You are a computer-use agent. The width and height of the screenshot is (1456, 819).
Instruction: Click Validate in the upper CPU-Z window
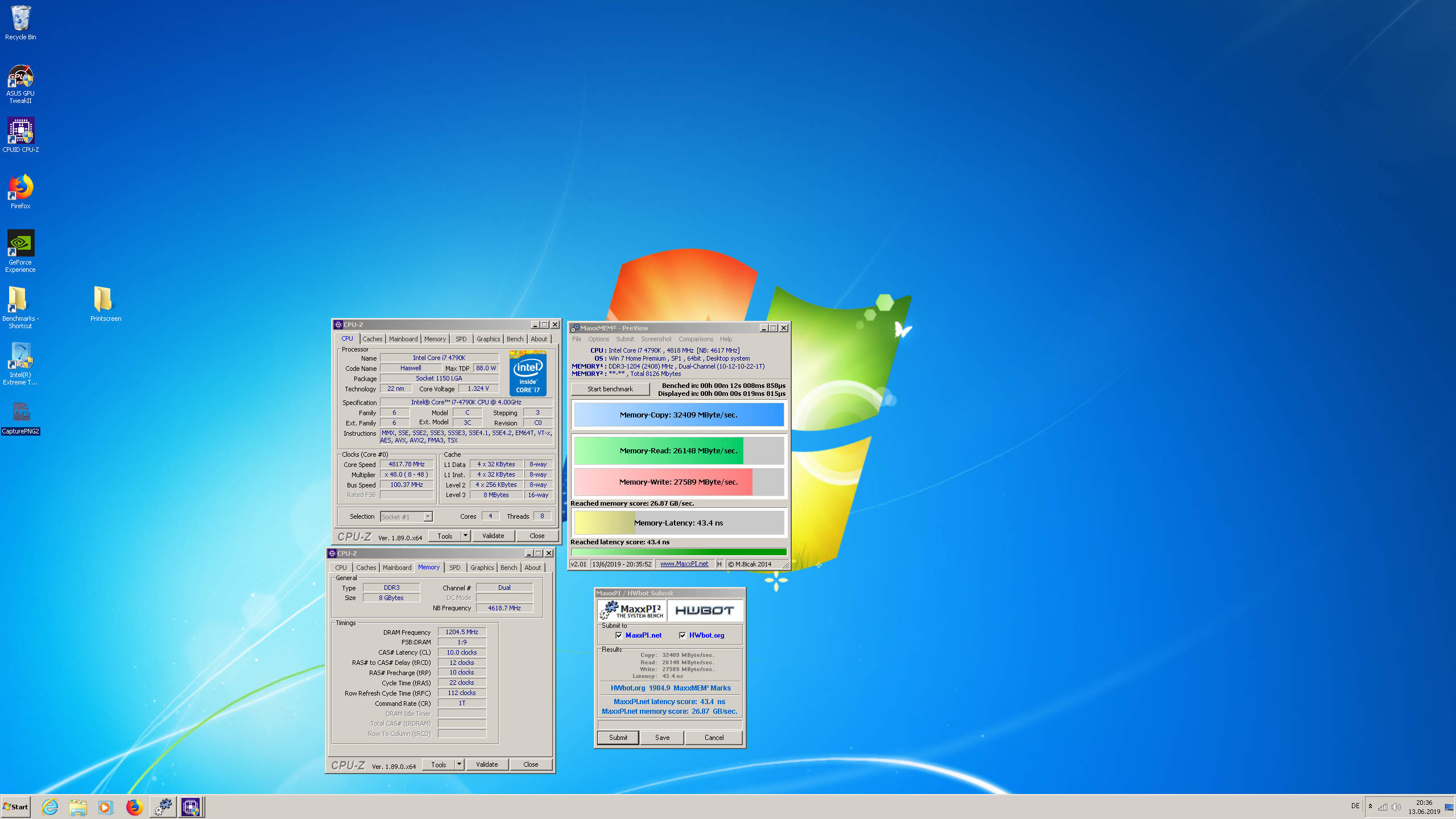coord(493,536)
